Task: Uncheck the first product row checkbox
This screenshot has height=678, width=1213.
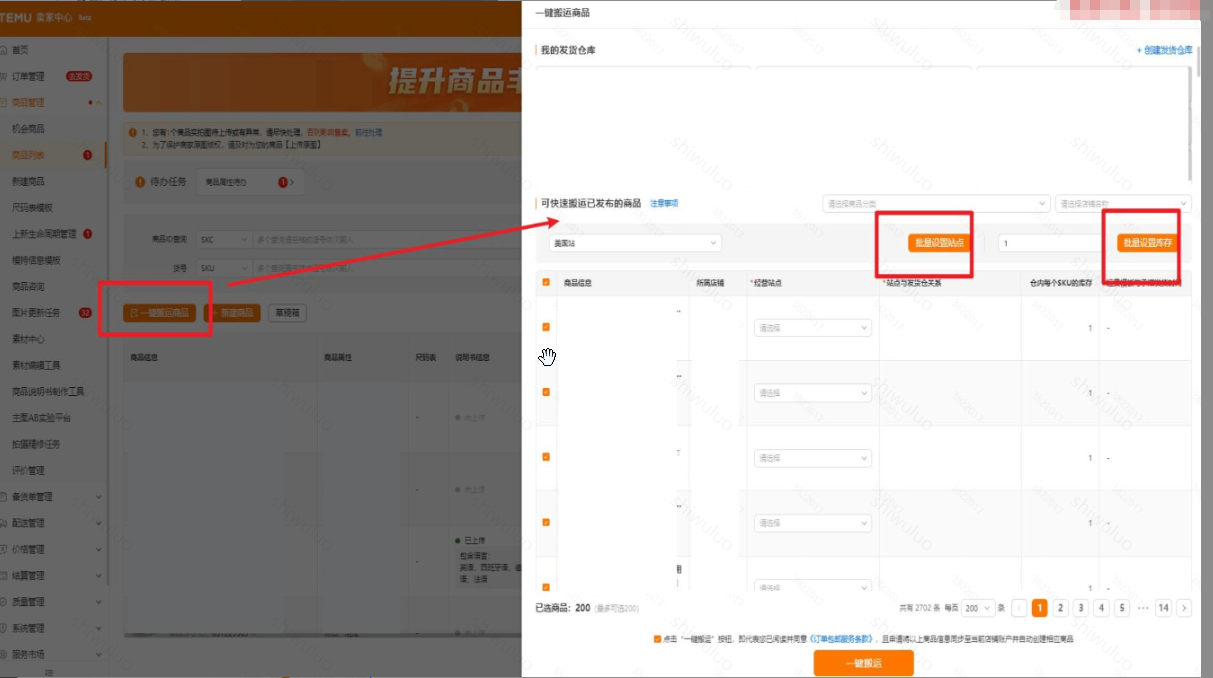Action: 546,327
